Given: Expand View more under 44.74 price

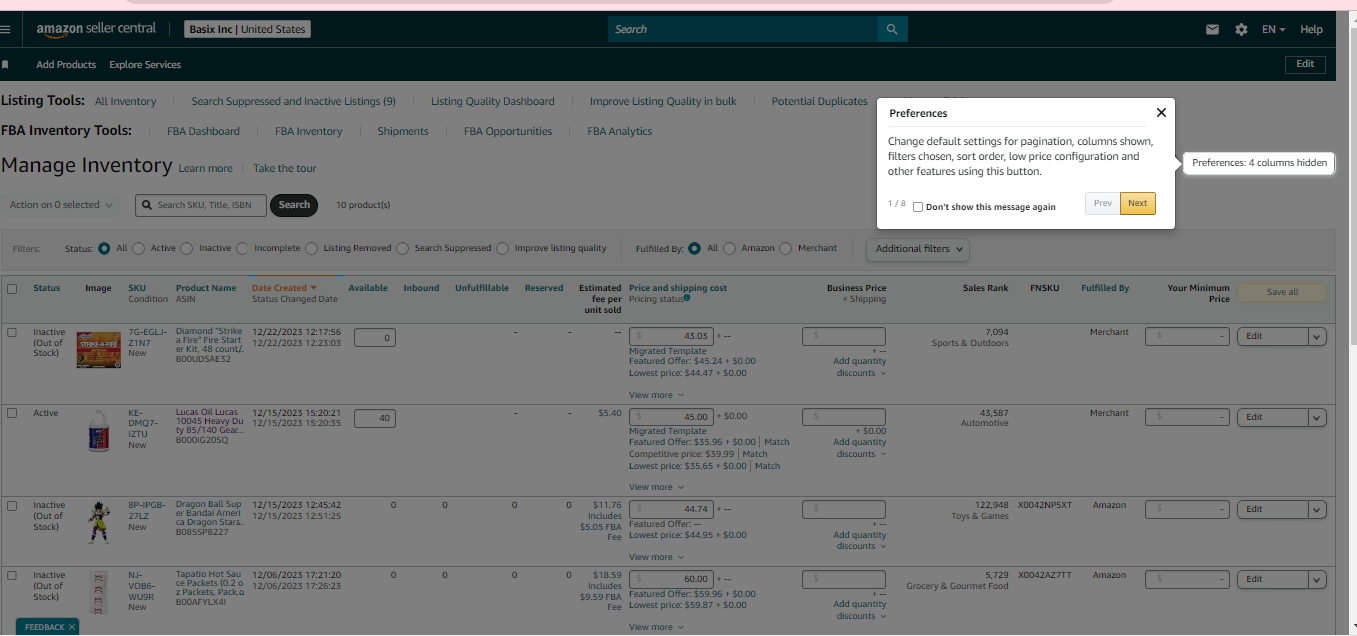Looking at the screenshot, I should pos(656,557).
